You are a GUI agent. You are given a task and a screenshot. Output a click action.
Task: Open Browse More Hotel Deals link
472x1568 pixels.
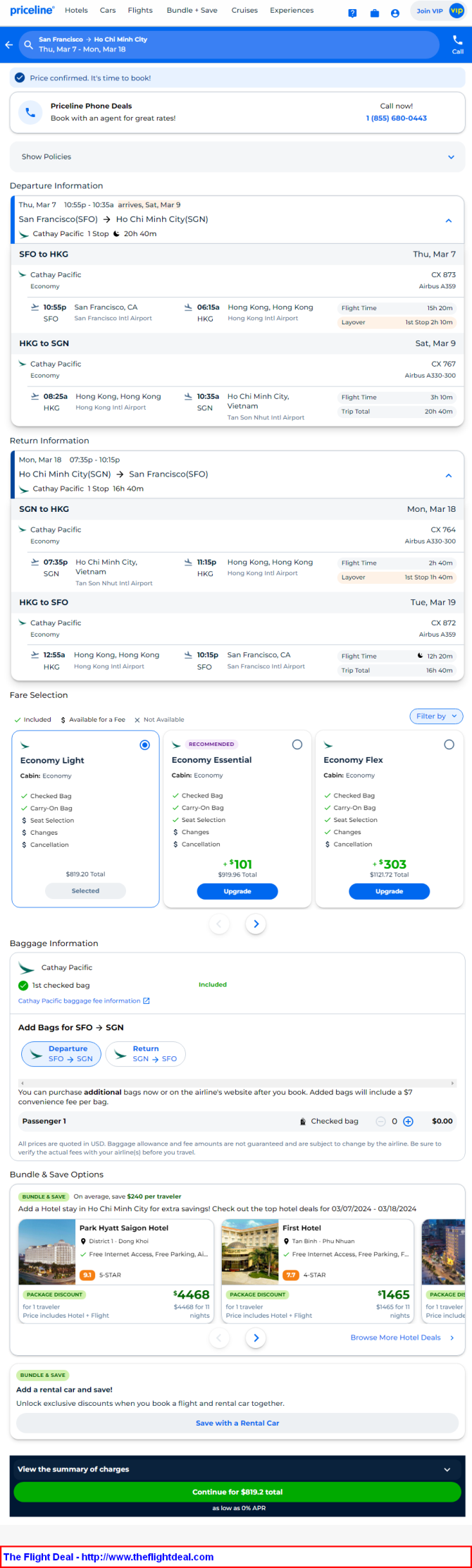coord(402,1337)
